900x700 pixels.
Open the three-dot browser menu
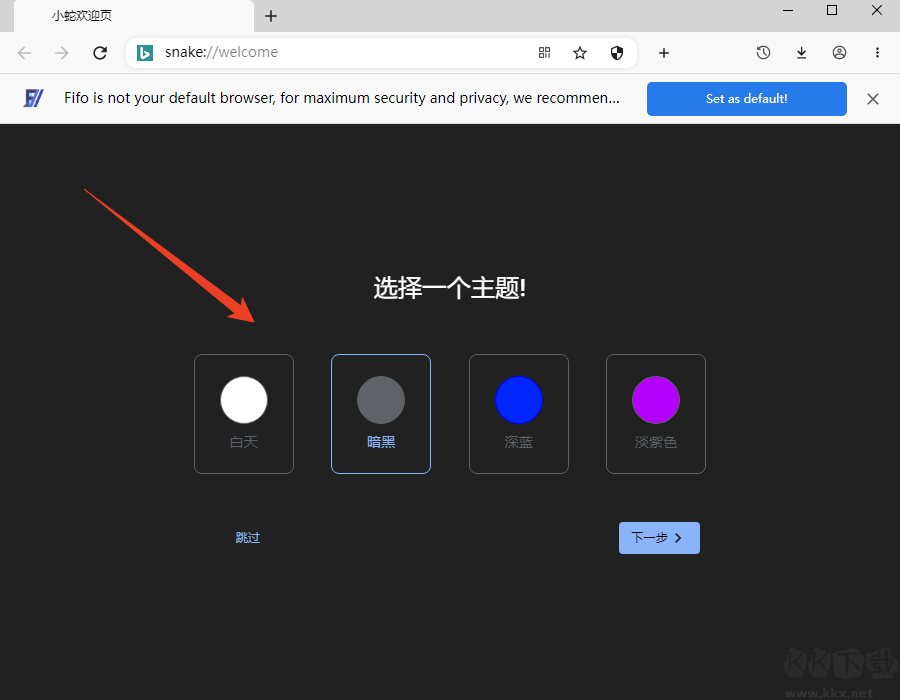[877, 52]
